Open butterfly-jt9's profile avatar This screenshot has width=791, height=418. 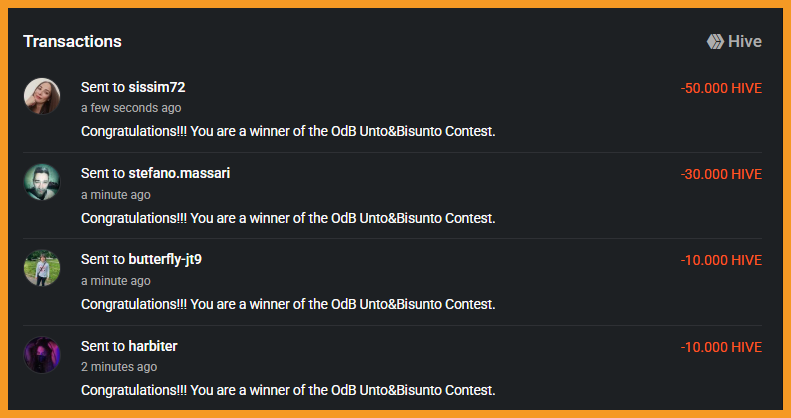[42, 268]
